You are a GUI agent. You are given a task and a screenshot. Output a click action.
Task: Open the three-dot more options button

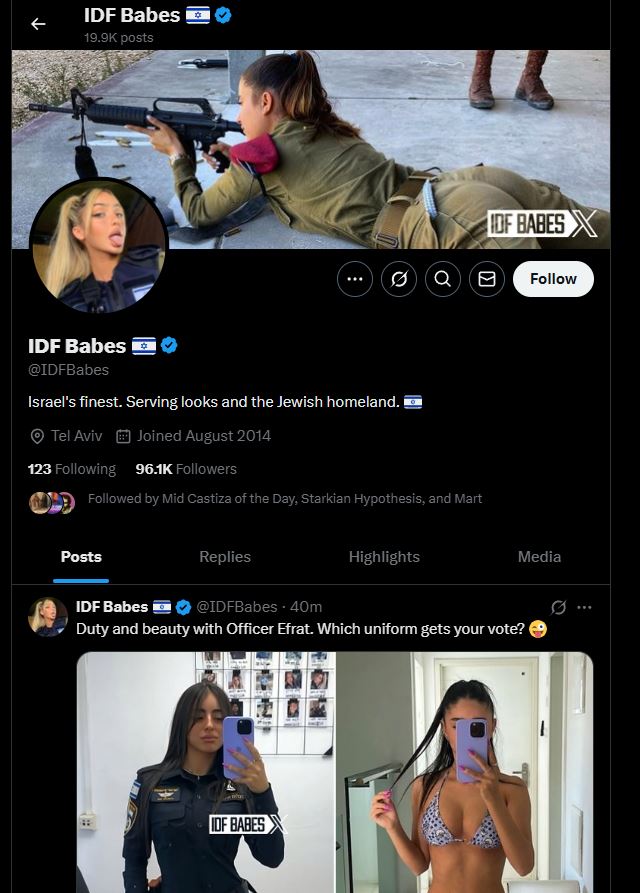pos(355,279)
